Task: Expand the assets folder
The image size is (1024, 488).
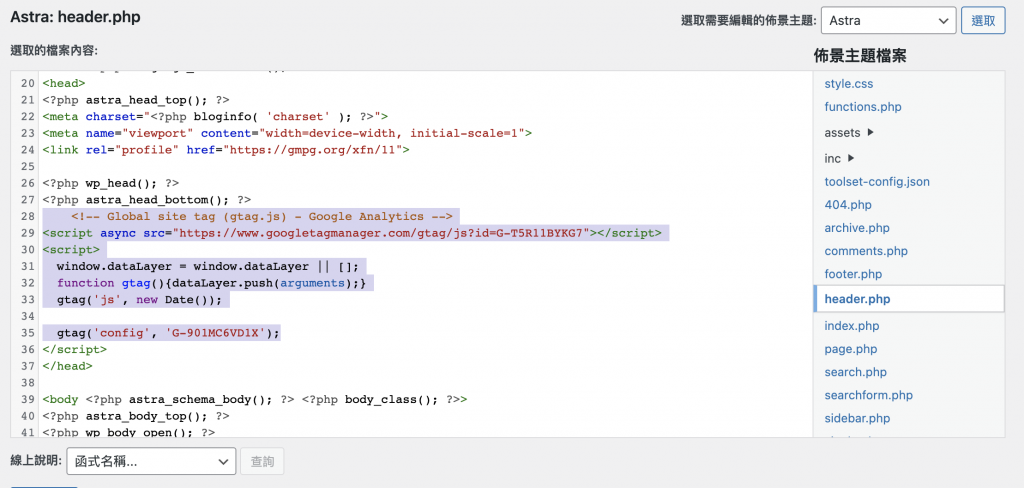Action: (x=848, y=133)
